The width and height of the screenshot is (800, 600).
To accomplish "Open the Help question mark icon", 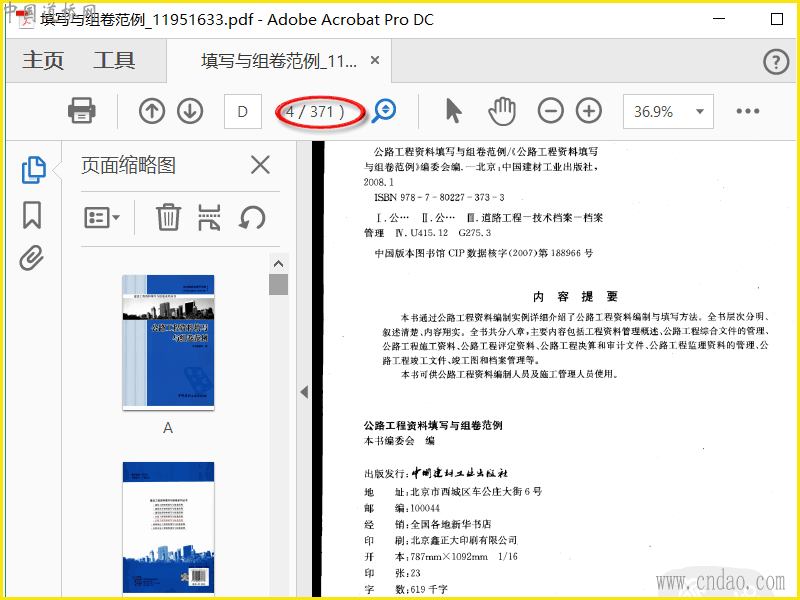I will [x=776, y=62].
